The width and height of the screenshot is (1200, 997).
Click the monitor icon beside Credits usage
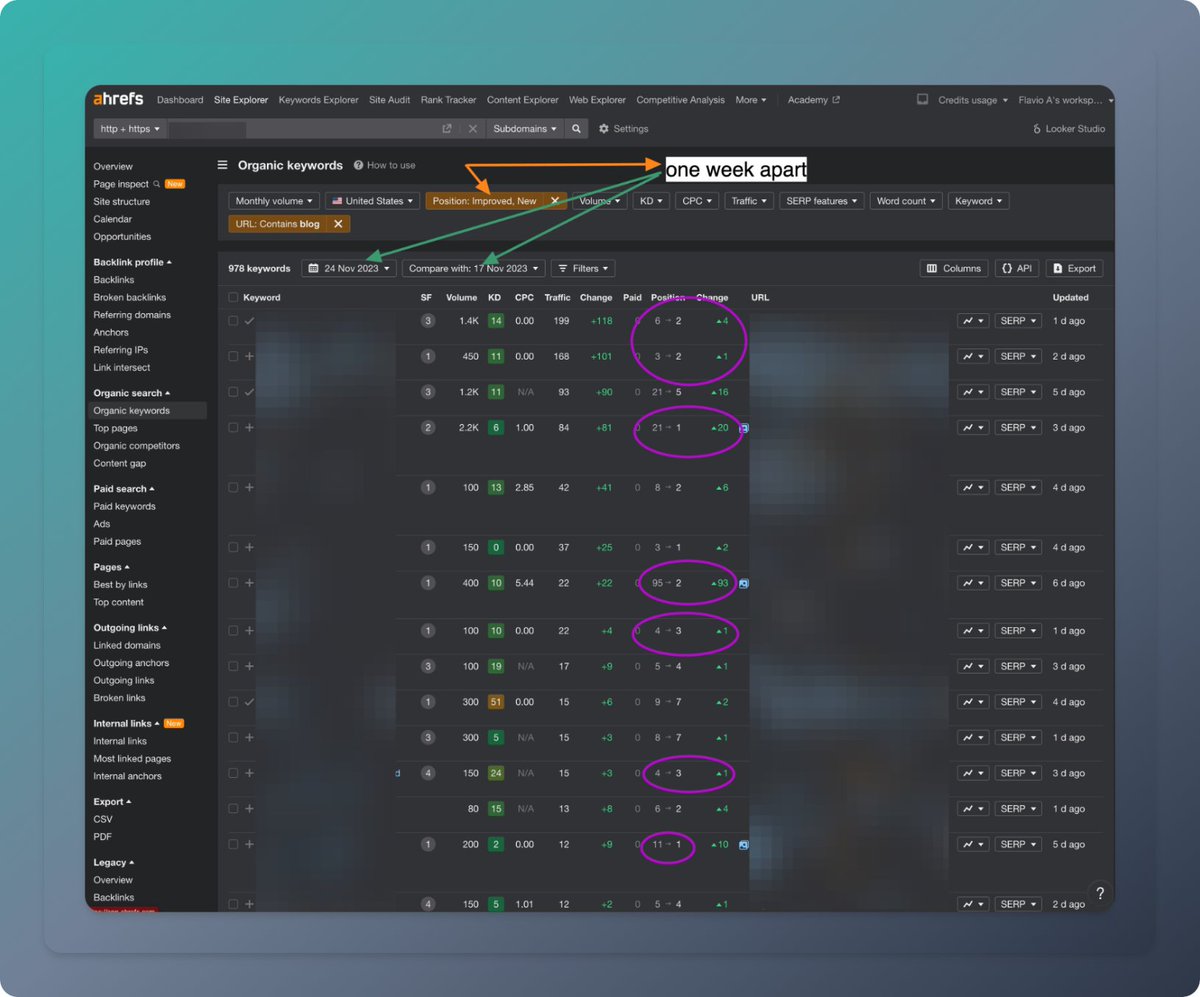922,100
